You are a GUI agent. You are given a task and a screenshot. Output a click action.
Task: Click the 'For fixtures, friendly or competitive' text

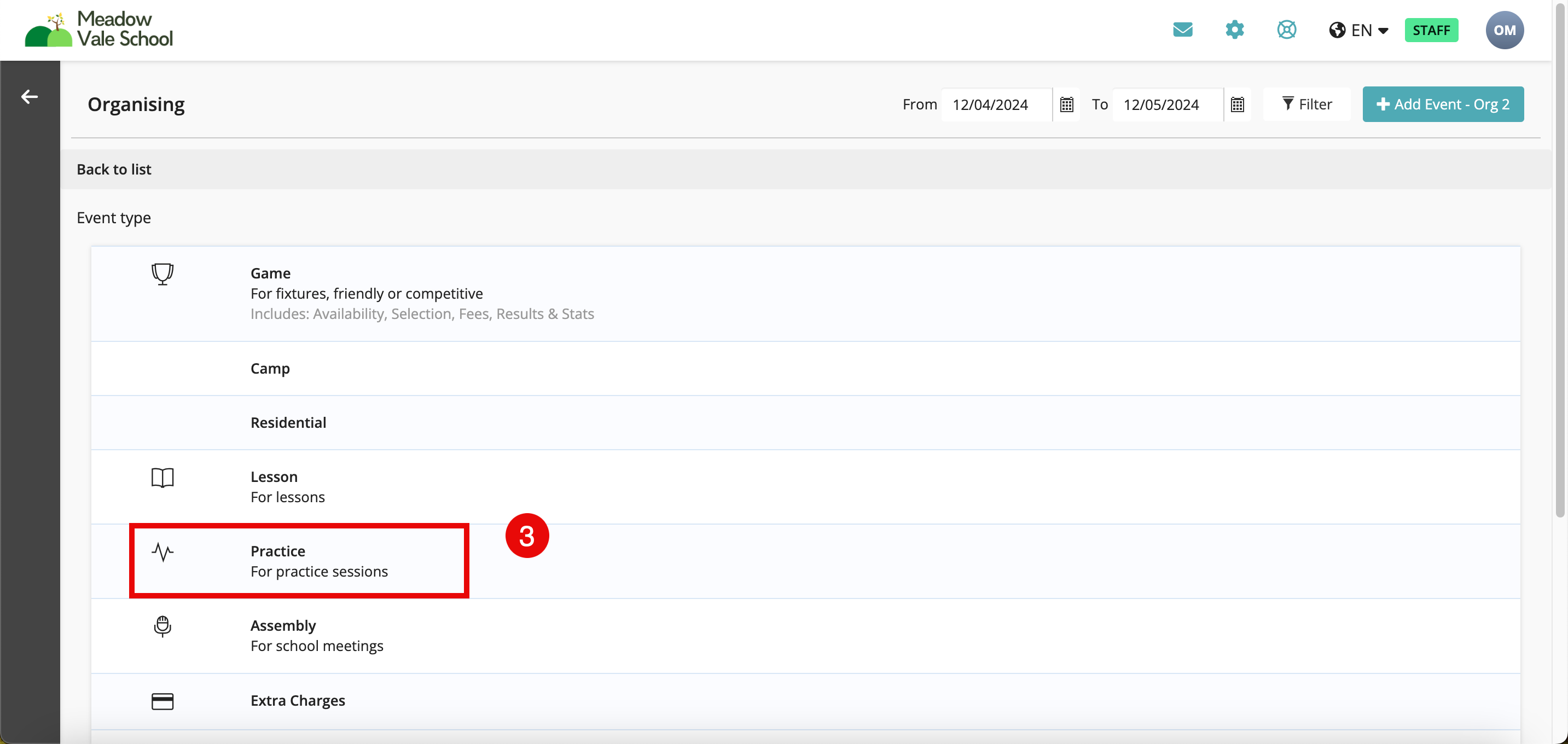tap(367, 293)
